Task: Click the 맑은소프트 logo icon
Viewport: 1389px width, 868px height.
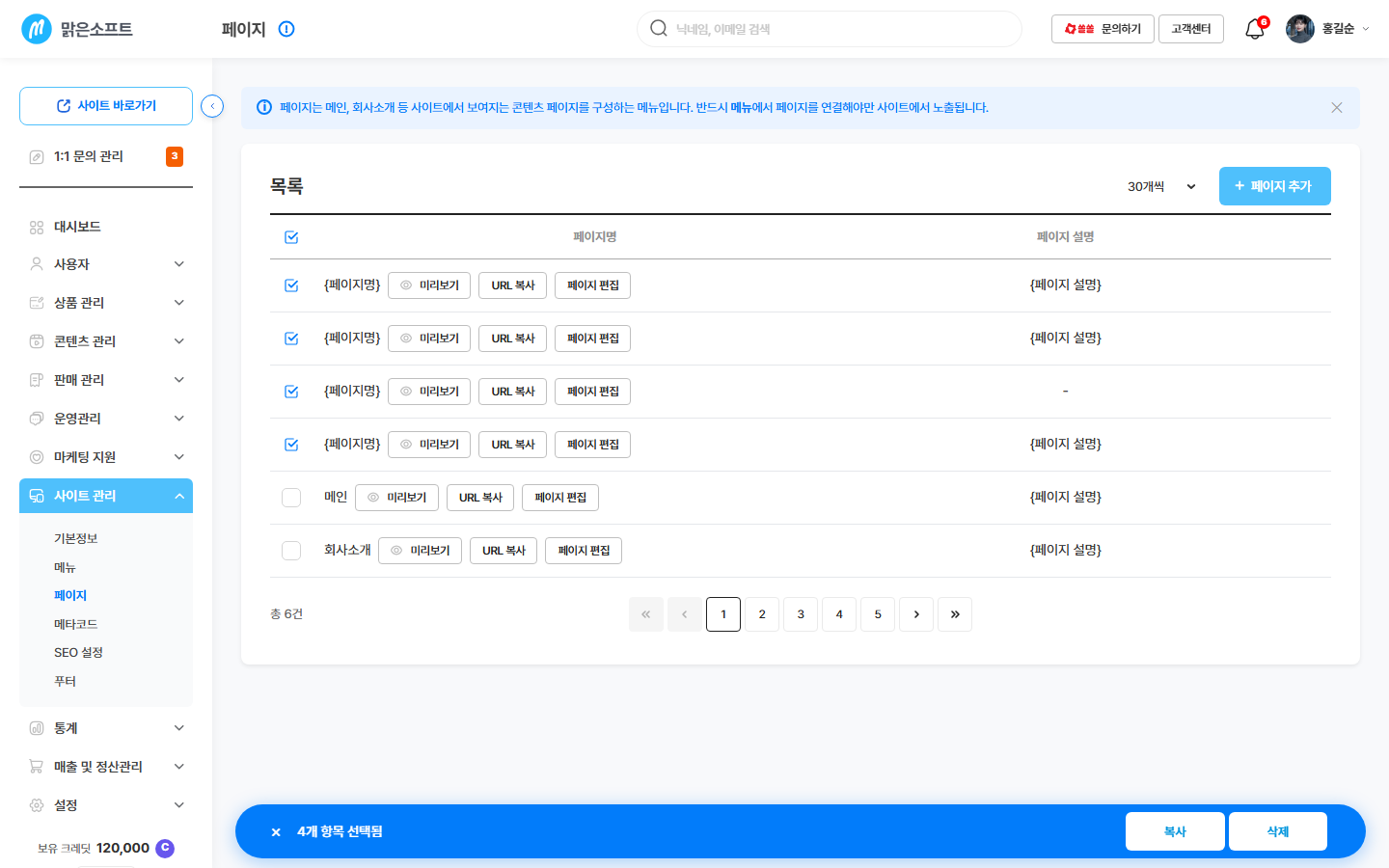Action: [x=37, y=29]
